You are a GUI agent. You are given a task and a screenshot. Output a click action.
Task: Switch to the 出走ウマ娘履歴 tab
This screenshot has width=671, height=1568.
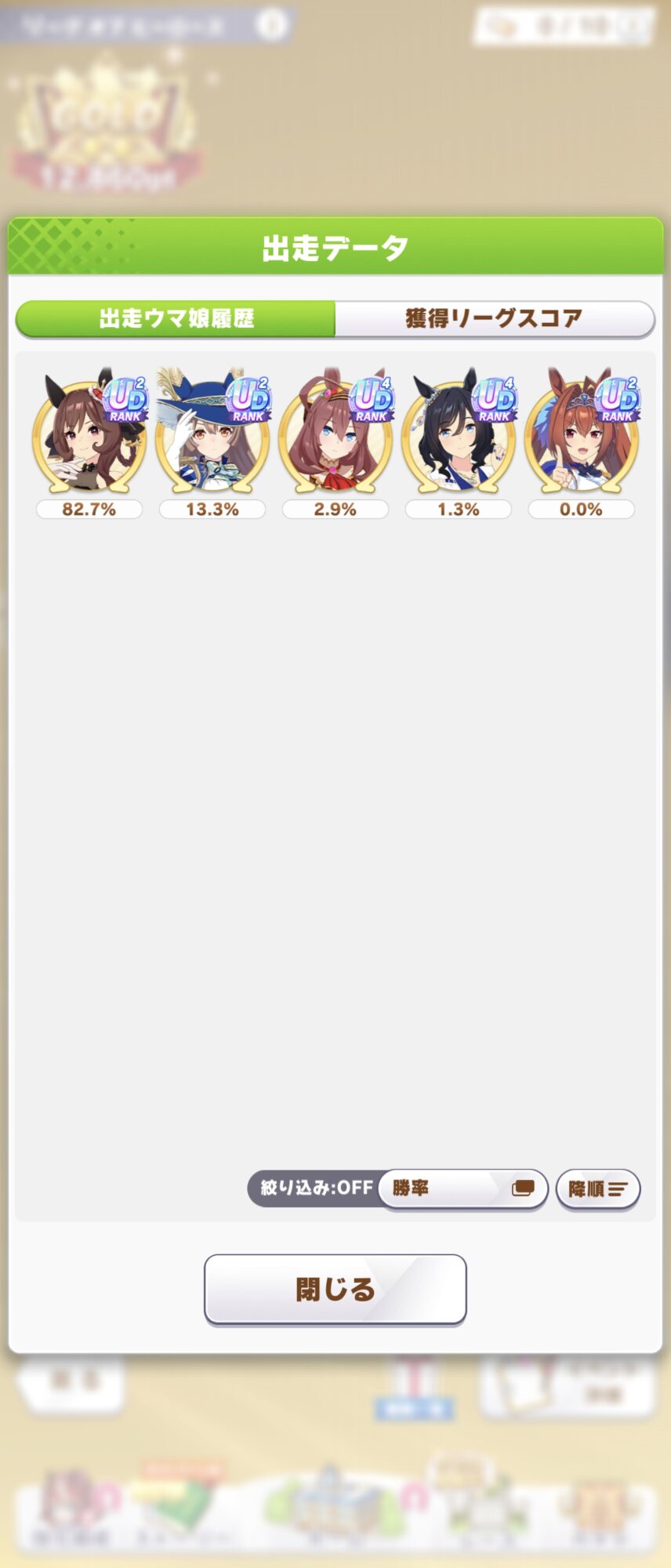[176, 318]
